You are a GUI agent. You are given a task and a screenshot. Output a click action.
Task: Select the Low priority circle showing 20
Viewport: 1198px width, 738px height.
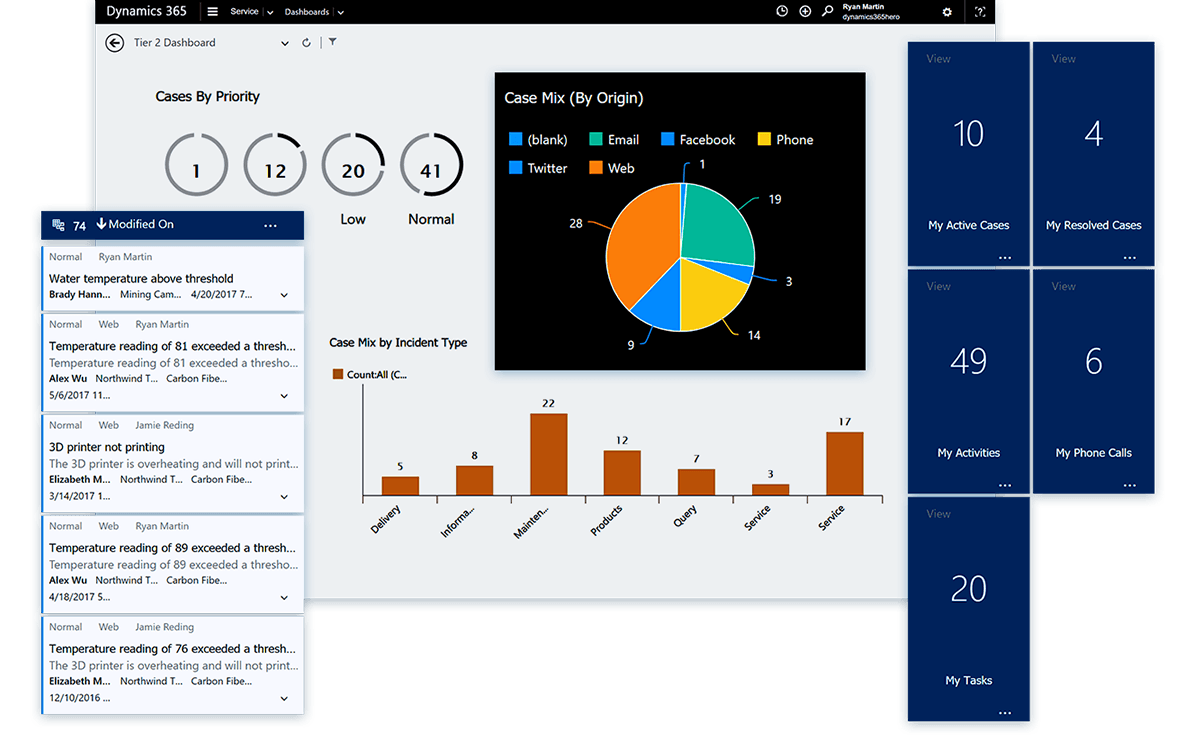click(353, 165)
